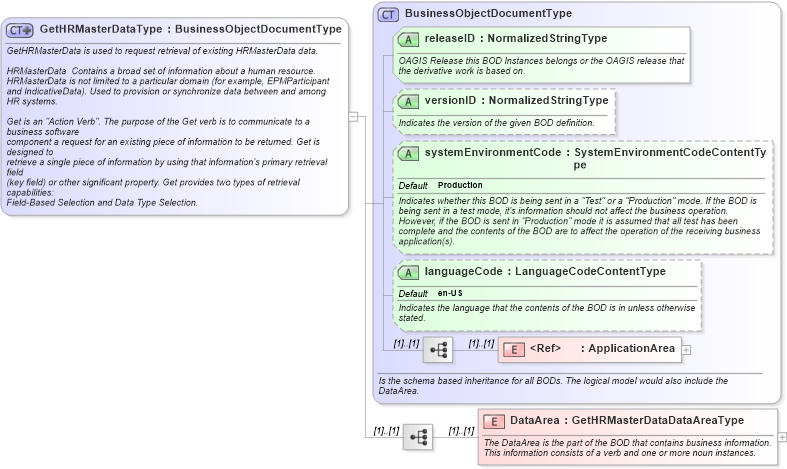Expand the ApplicationArea element plus box
The height and width of the screenshot is (469, 787).
tap(686, 350)
